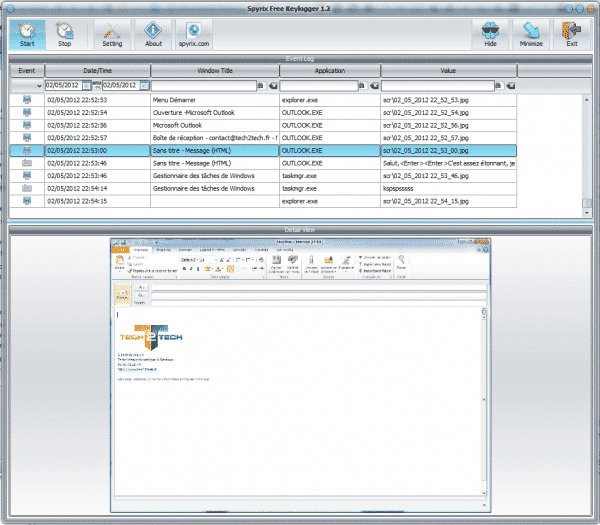Open the About info icon

point(153,33)
